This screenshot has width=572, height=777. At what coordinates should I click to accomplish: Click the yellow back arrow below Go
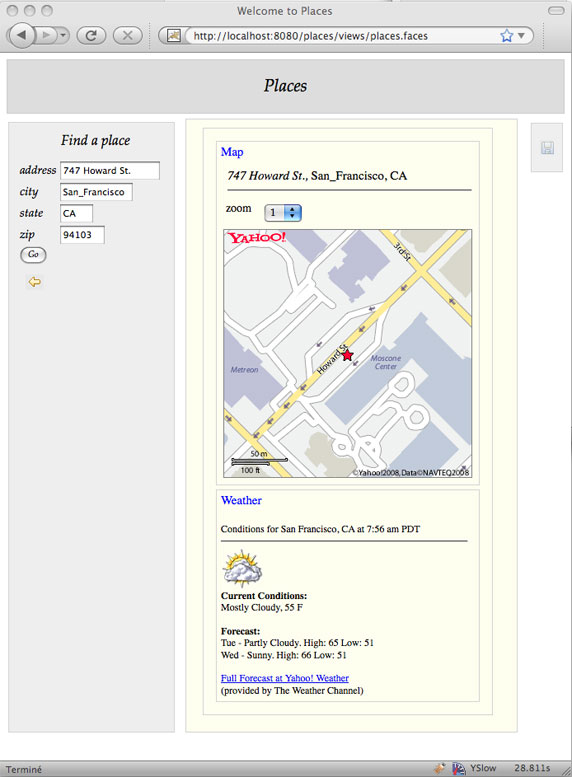pyautogui.click(x=34, y=282)
